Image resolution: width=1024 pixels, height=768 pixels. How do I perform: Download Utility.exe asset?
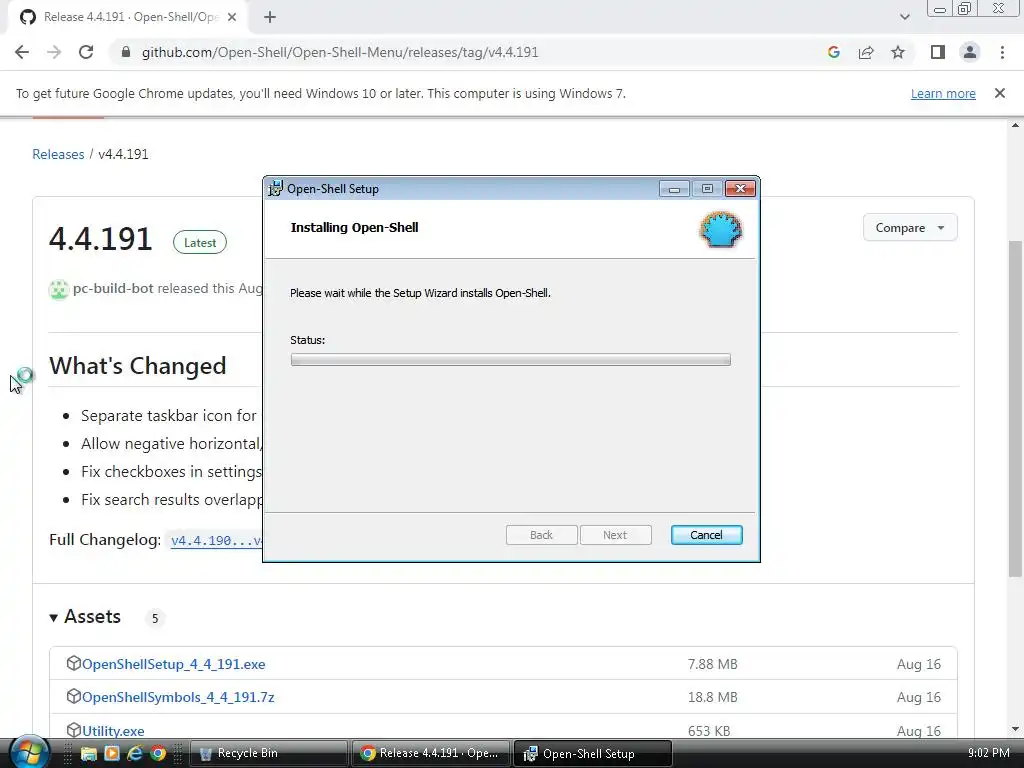click(x=113, y=731)
